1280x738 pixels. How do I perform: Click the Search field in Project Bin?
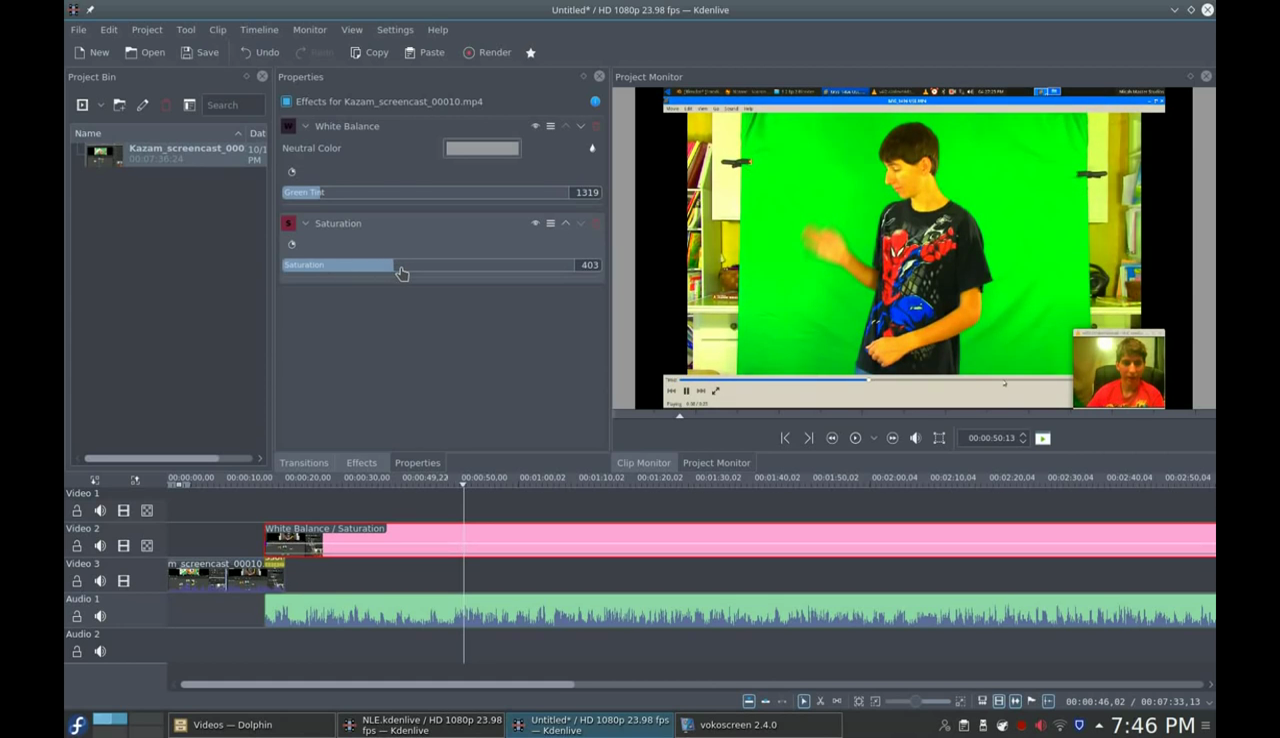click(x=234, y=105)
